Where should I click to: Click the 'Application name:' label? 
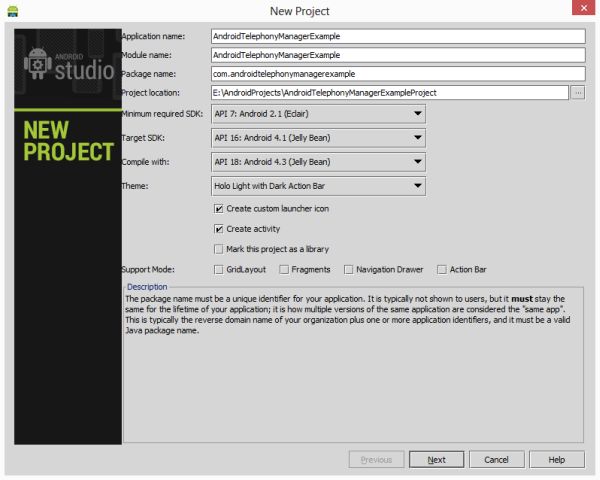[153, 36]
